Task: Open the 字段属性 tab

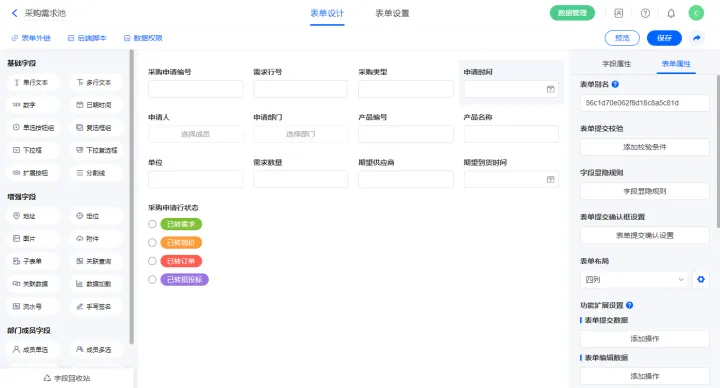Action: point(617,64)
